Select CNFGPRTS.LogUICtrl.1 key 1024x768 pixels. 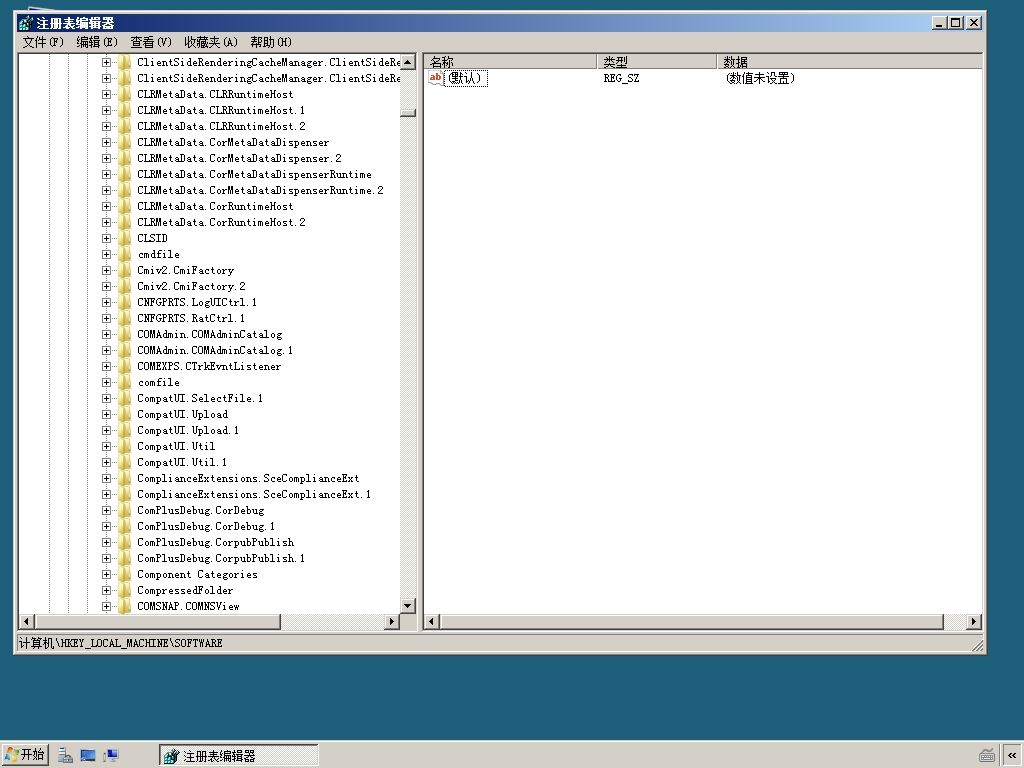coord(197,302)
